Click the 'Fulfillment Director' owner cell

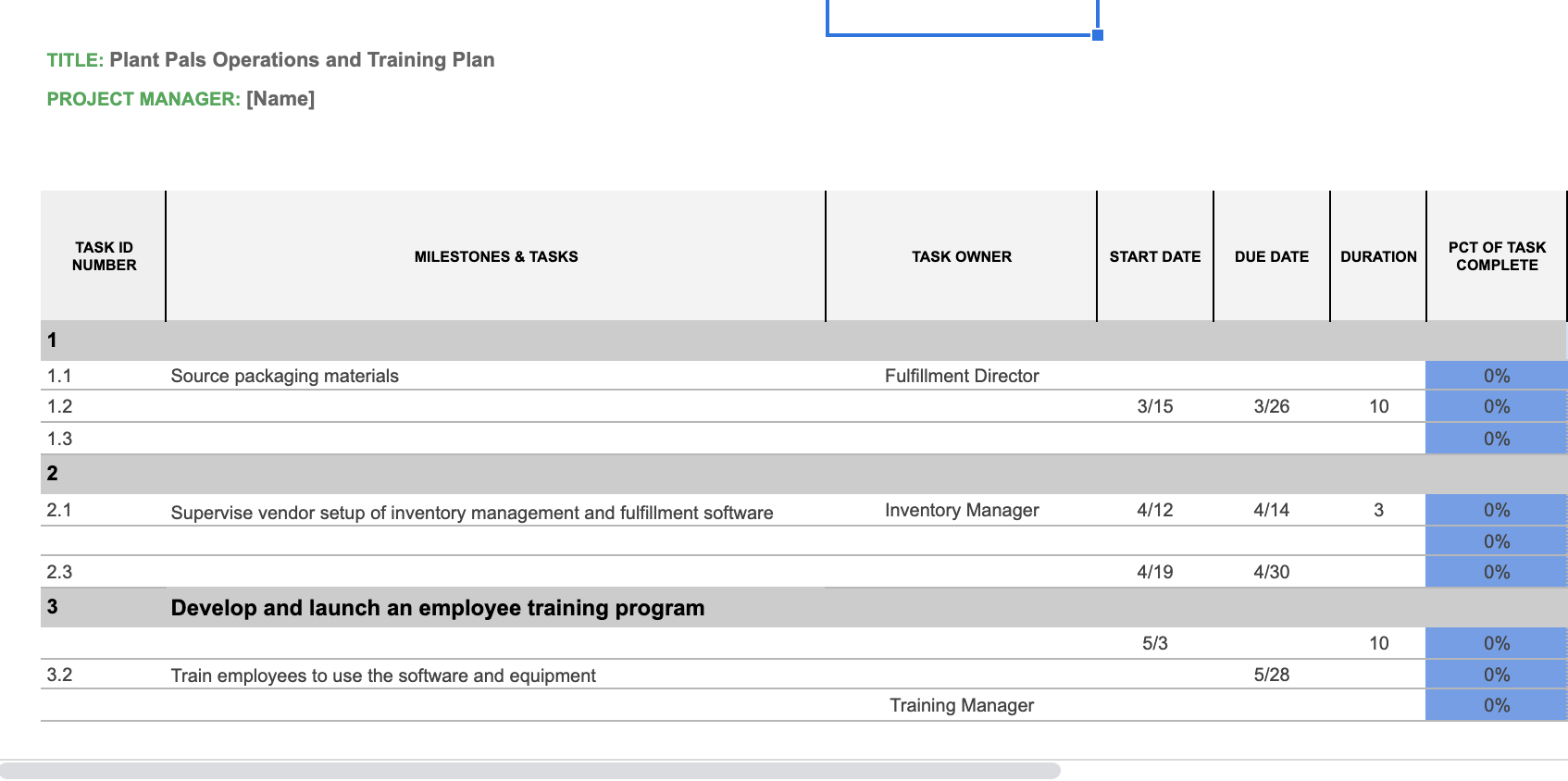click(962, 376)
